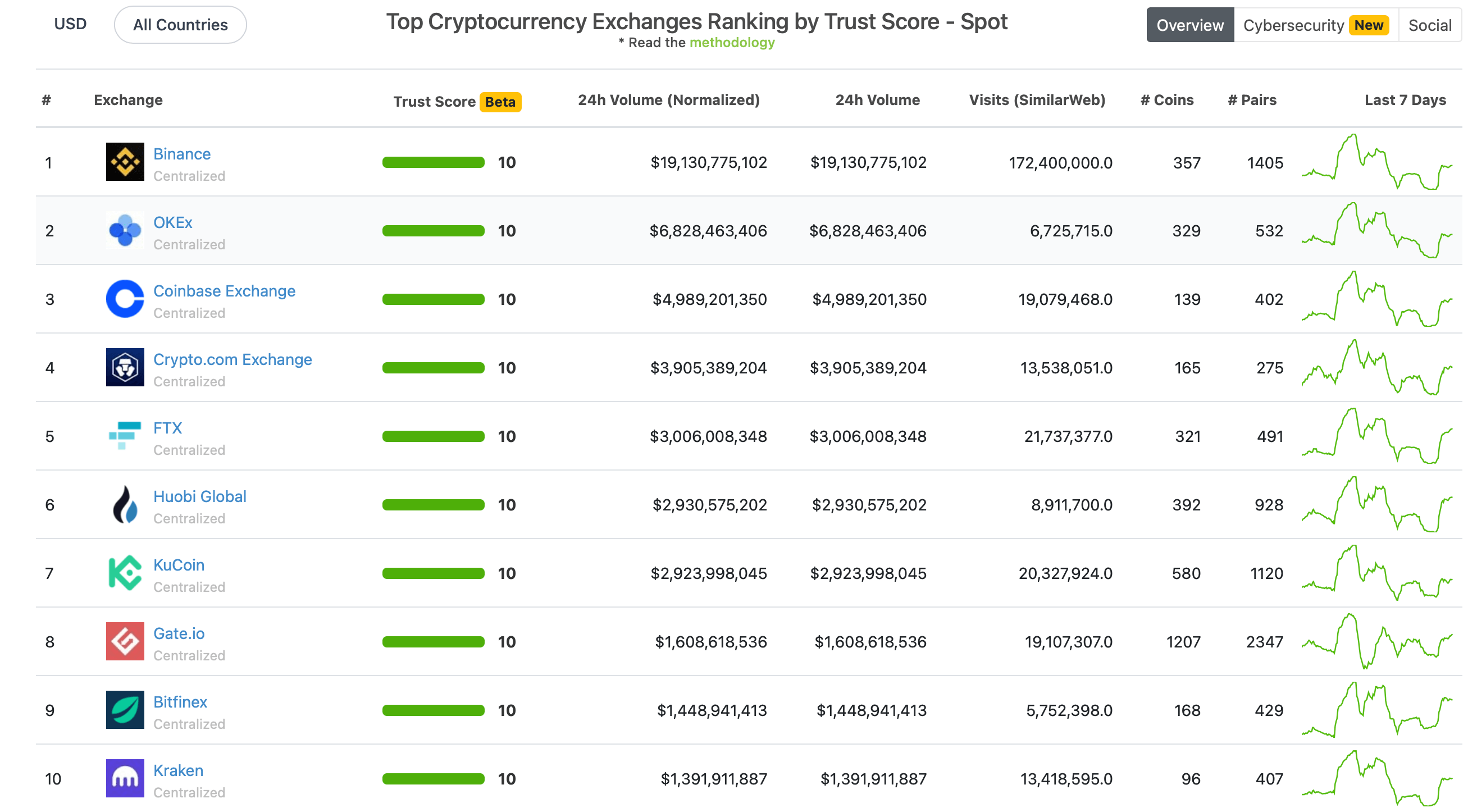Click the Huobi Global flame logo
Screen dimensions: 1477x812
[125, 504]
